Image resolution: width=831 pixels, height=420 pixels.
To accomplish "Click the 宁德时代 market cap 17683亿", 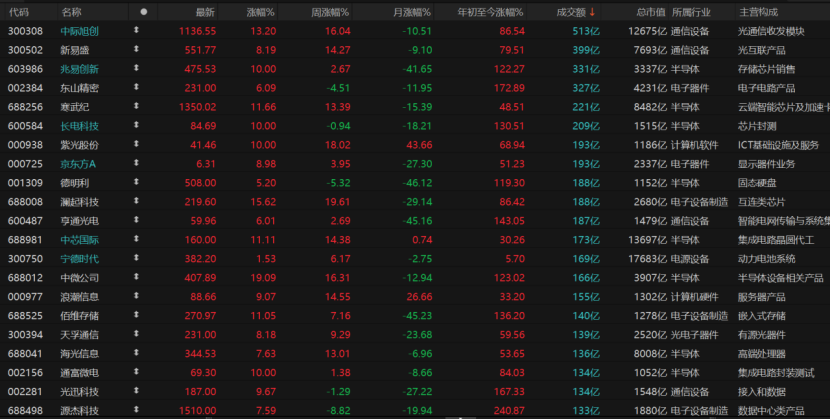I will point(648,259).
